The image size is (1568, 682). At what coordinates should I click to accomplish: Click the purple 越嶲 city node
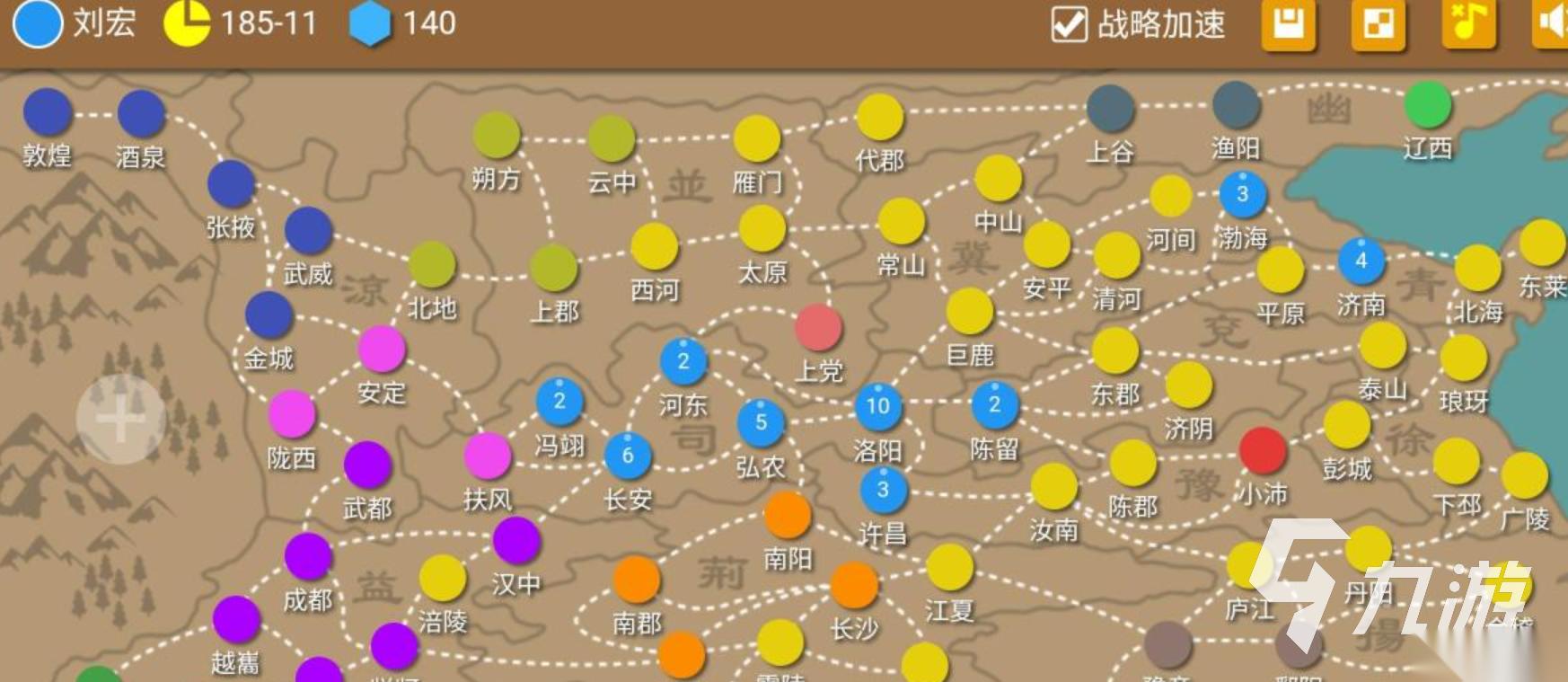[236, 619]
